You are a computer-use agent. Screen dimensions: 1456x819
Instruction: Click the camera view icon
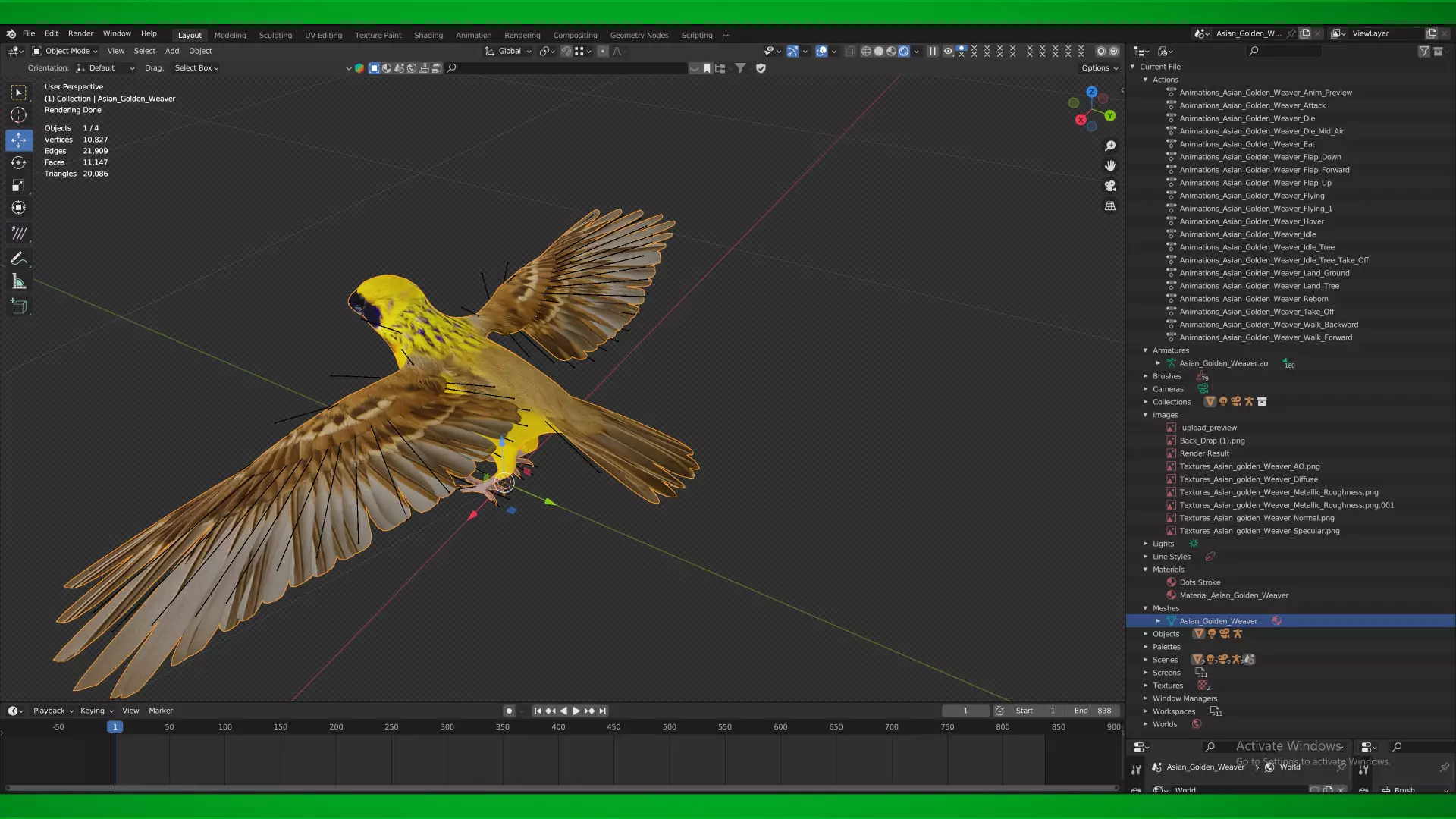(x=1110, y=186)
